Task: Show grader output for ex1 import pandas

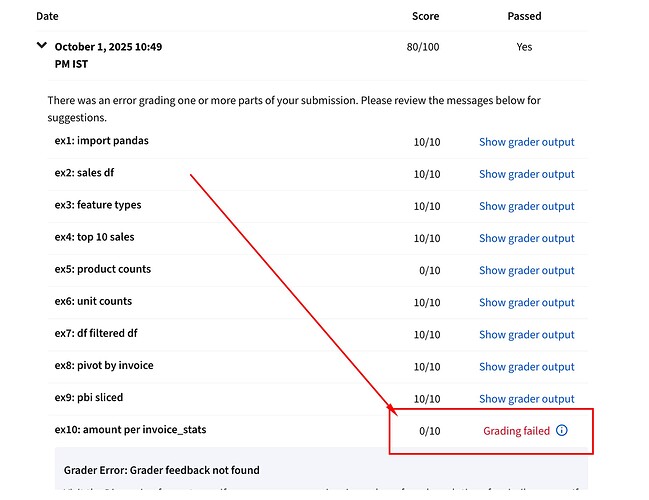Action: click(x=526, y=142)
